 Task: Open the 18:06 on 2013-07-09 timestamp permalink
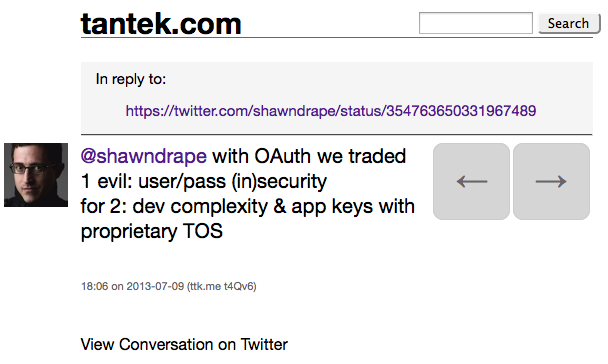pos(132,286)
